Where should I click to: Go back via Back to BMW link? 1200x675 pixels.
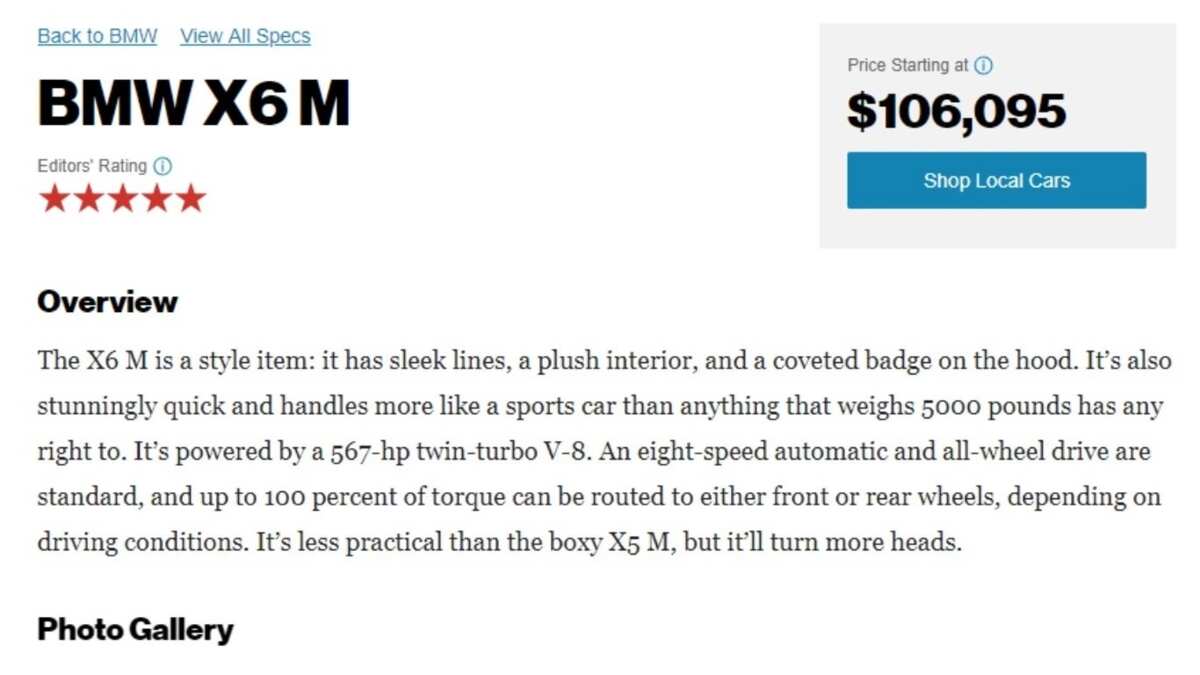(x=98, y=36)
